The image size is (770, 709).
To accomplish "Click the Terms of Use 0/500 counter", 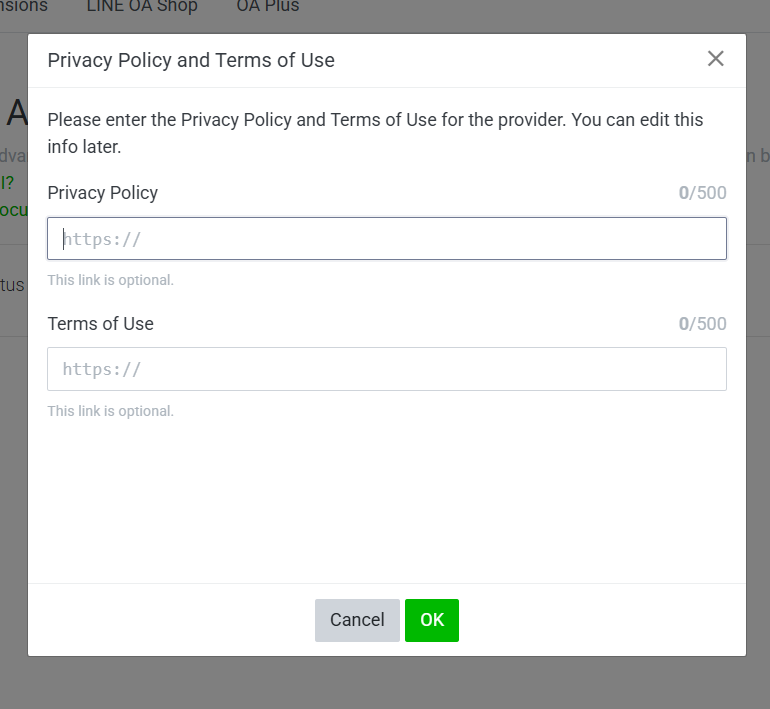I will click(702, 324).
